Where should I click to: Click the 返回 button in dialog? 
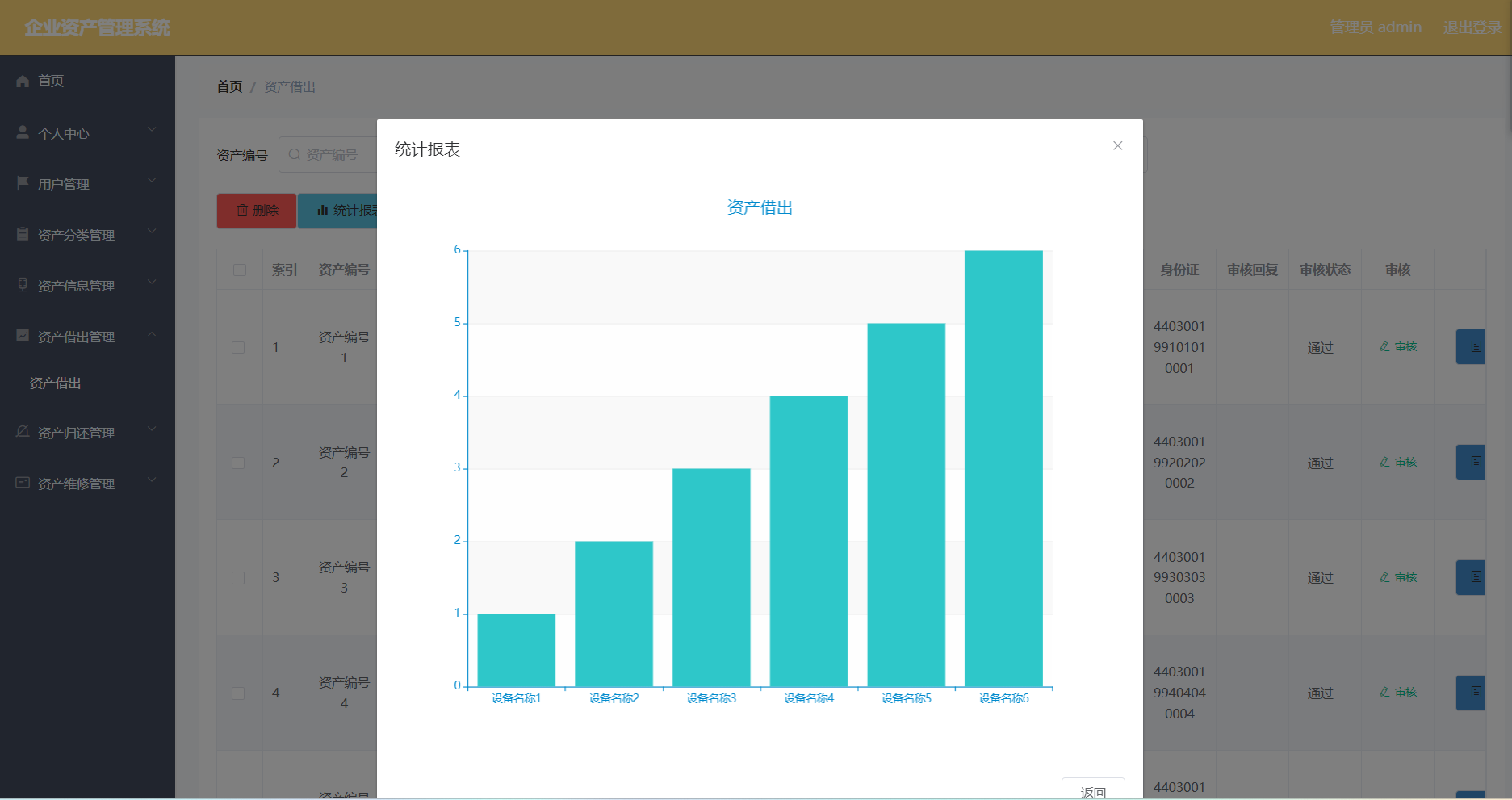pos(1093,790)
